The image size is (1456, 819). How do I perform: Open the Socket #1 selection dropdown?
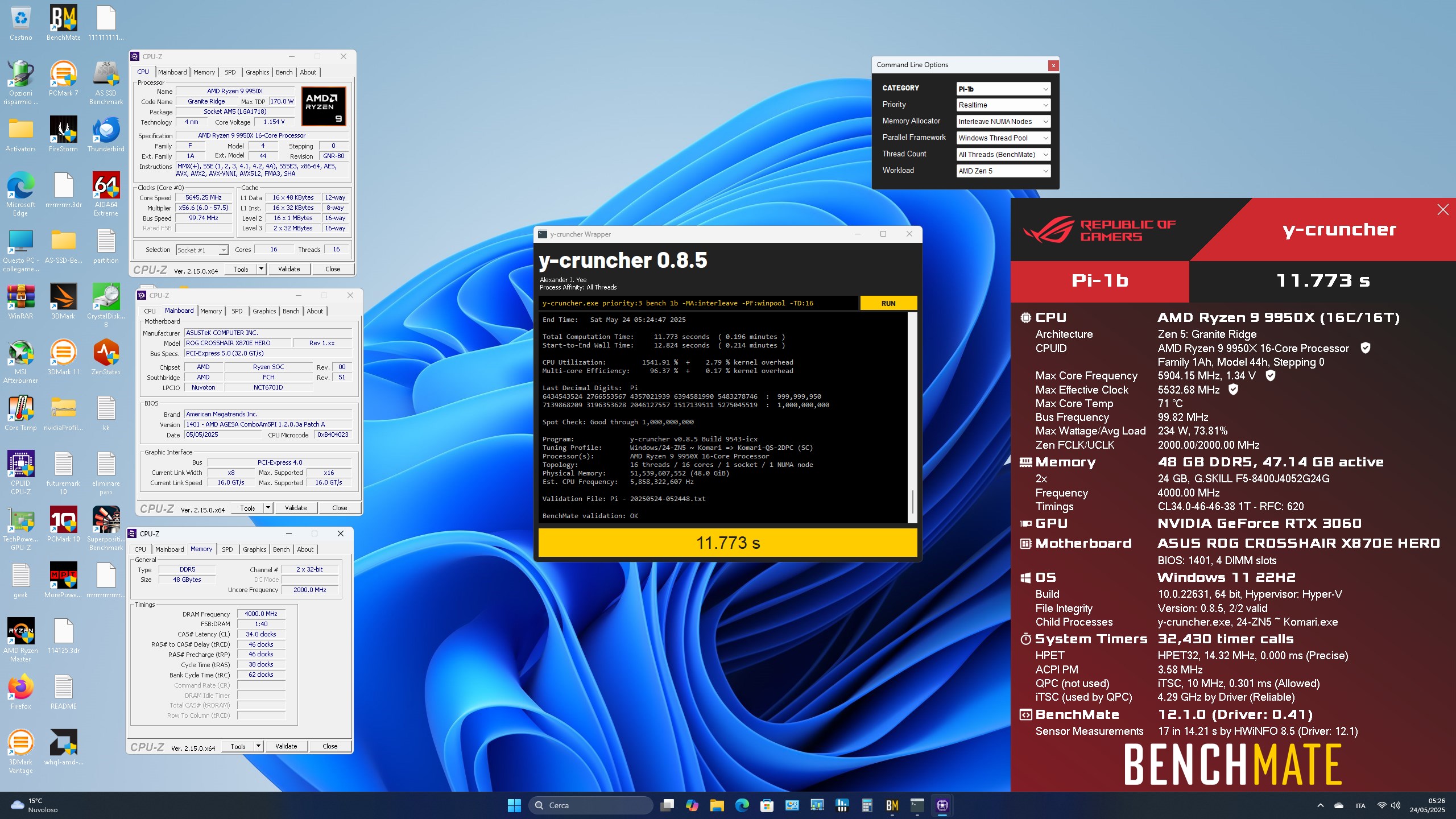click(x=202, y=250)
